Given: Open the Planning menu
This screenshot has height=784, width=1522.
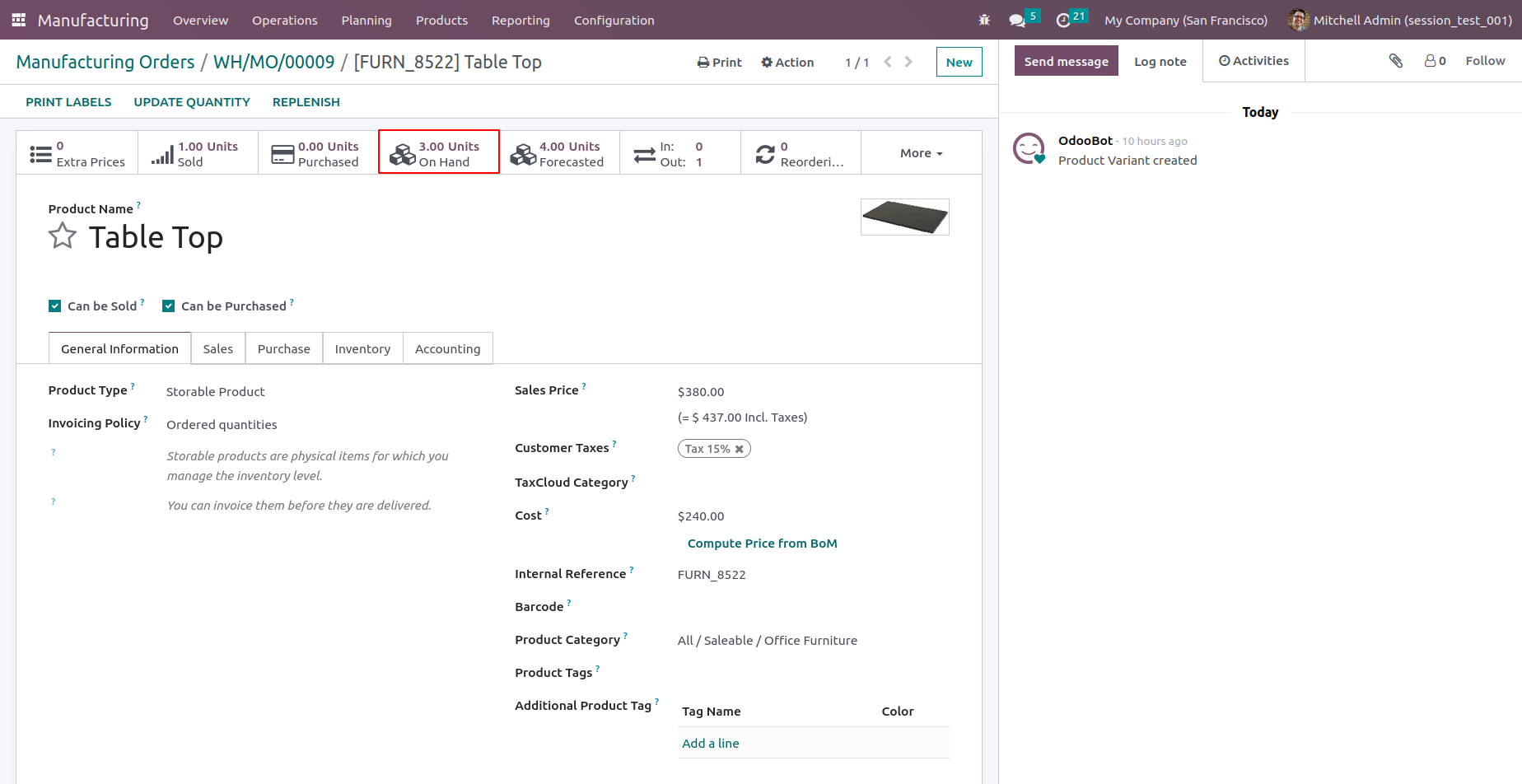Looking at the screenshot, I should [366, 20].
